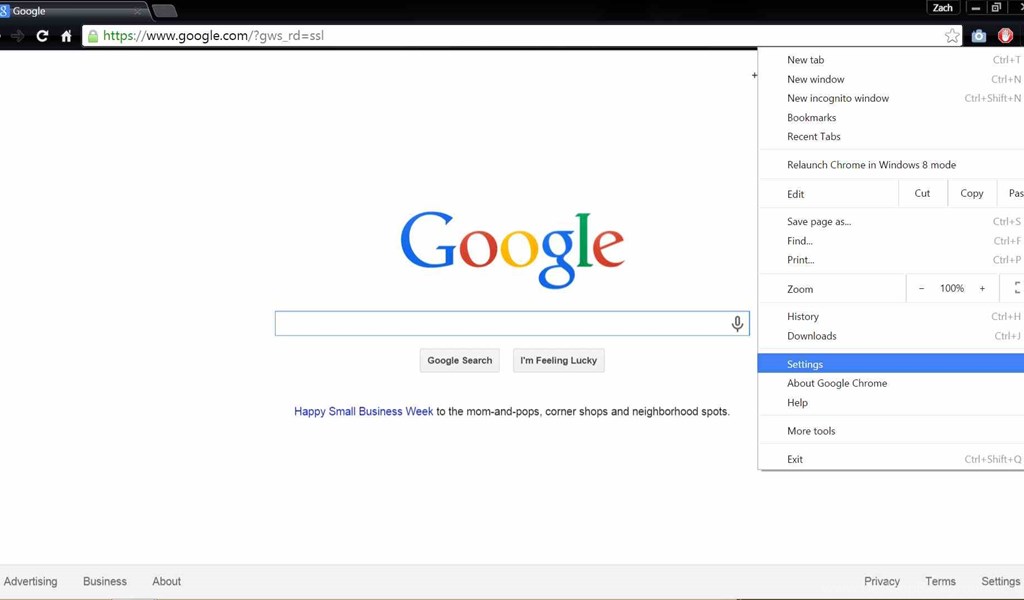Select New incognito window
This screenshot has width=1024, height=600.
(891, 99)
